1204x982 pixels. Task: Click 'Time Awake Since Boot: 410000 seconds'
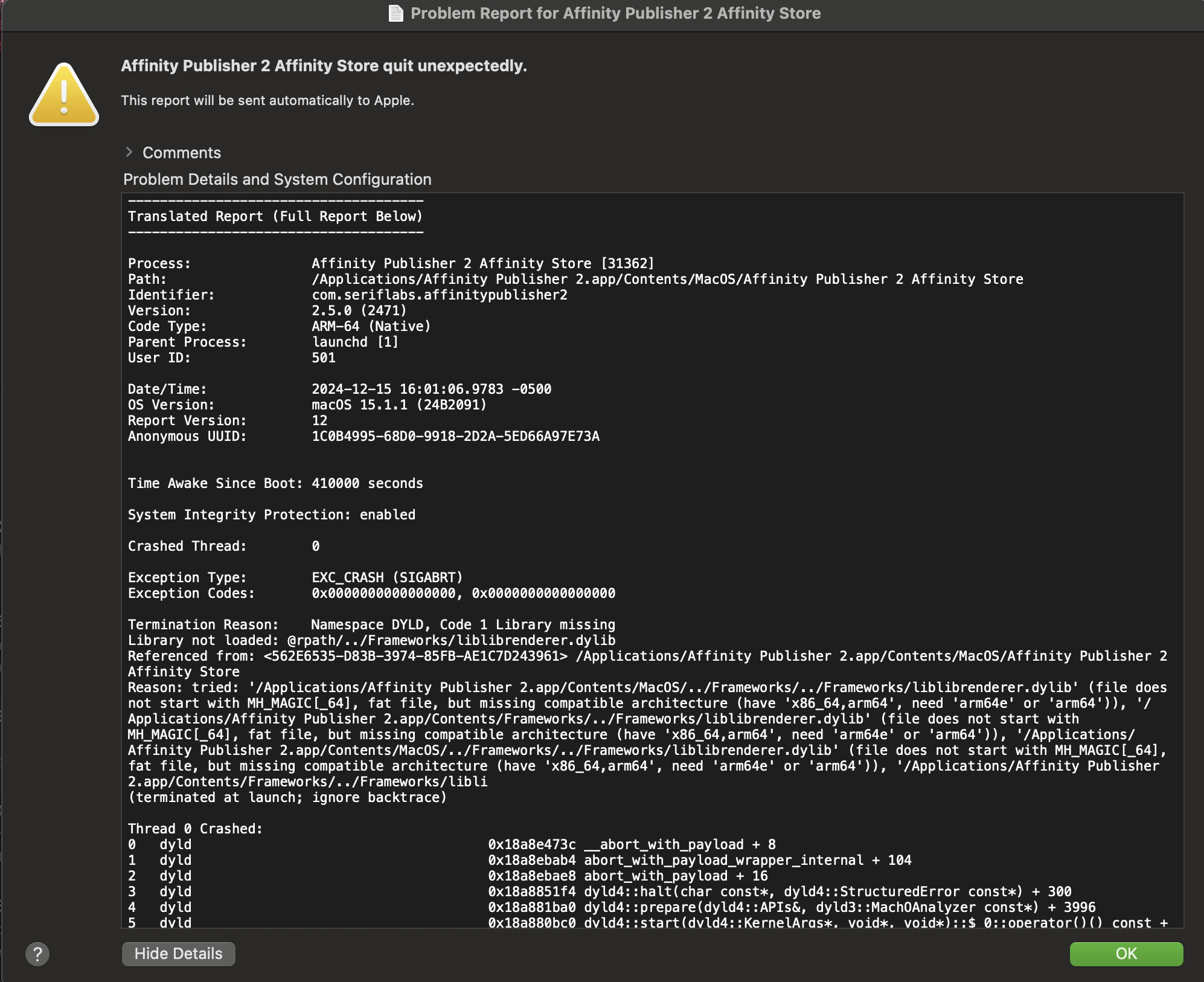[x=275, y=483]
